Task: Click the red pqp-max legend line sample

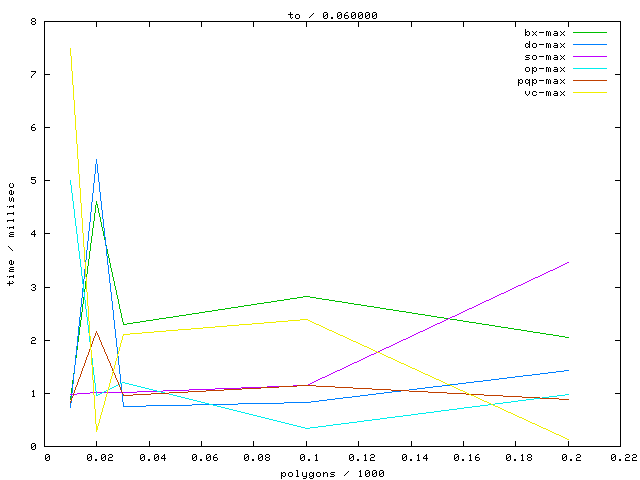Action: (590, 80)
